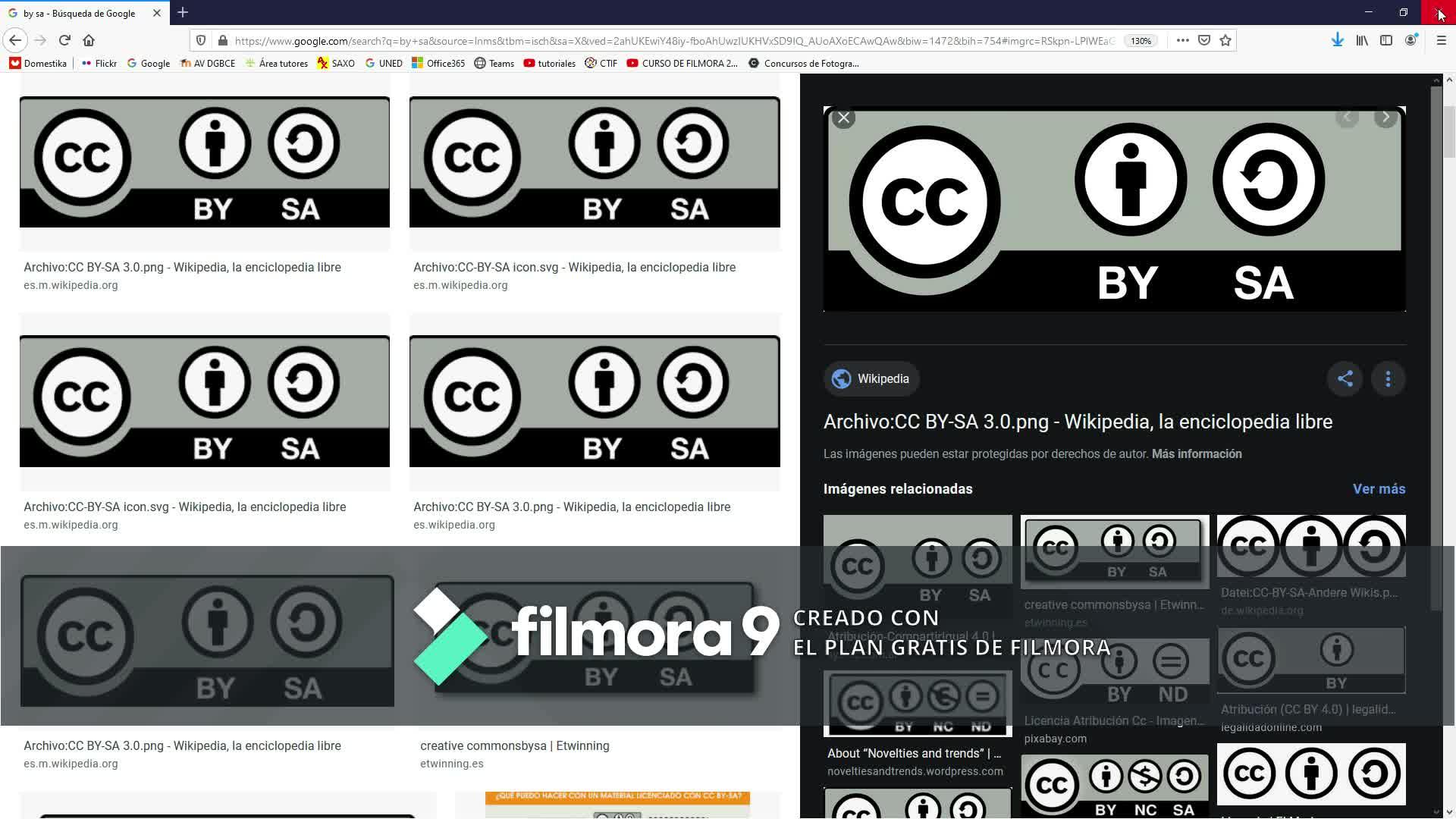This screenshot has width=1456, height=819.
Task: Reset the 130% zoom level badge
Action: tap(1141, 41)
